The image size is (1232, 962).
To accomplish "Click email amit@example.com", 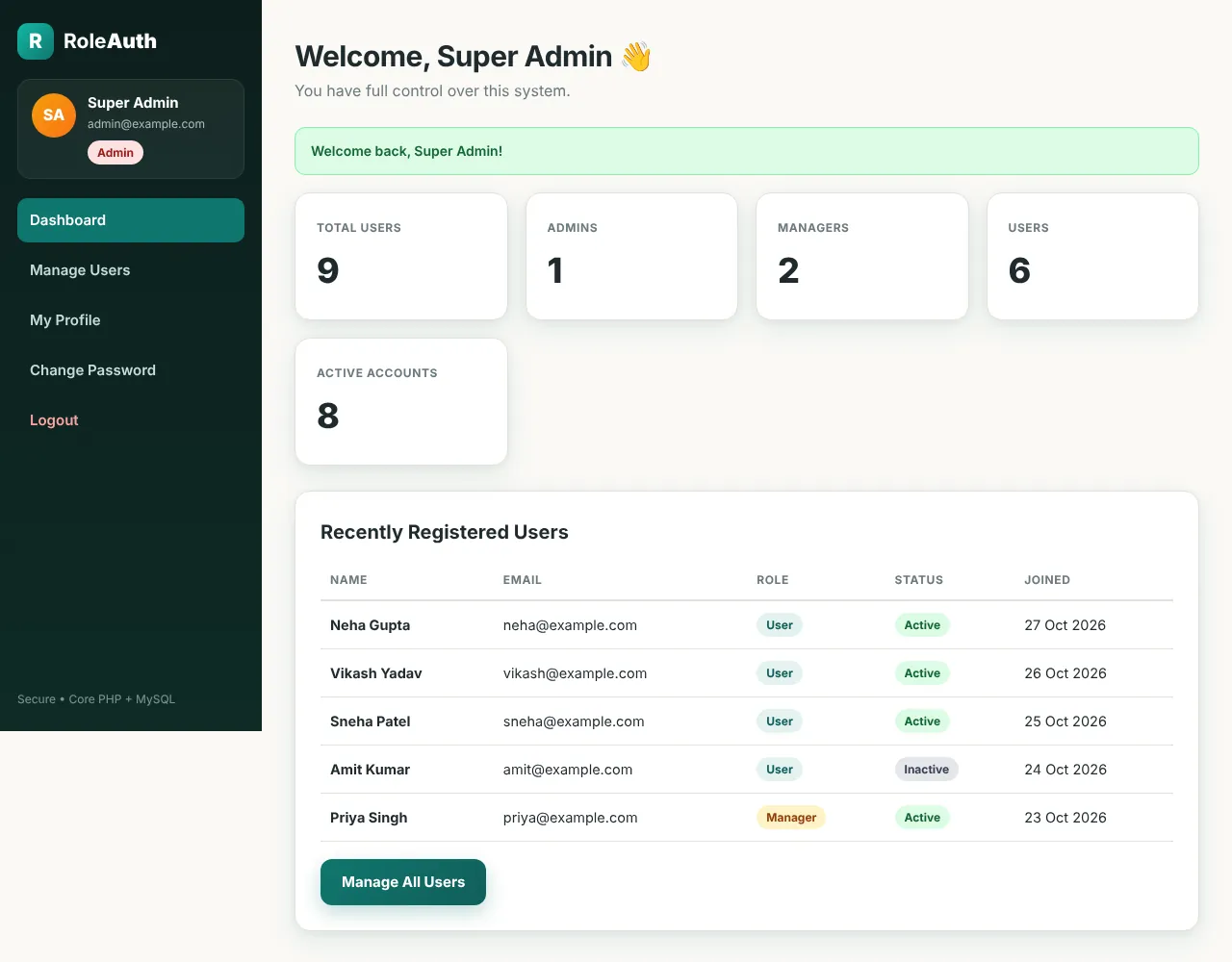I will click(x=568, y=770).
